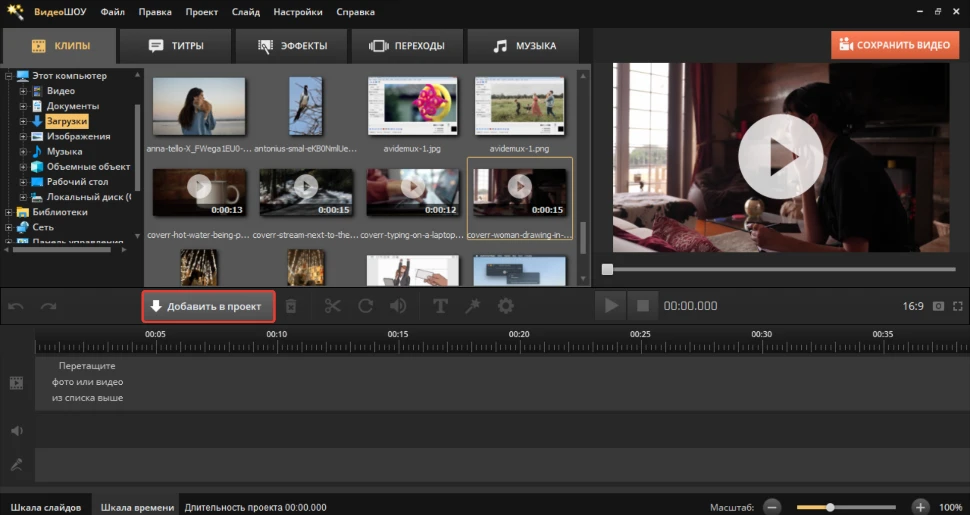
Task: Click the camera snapshot icon
Action: 938,306
